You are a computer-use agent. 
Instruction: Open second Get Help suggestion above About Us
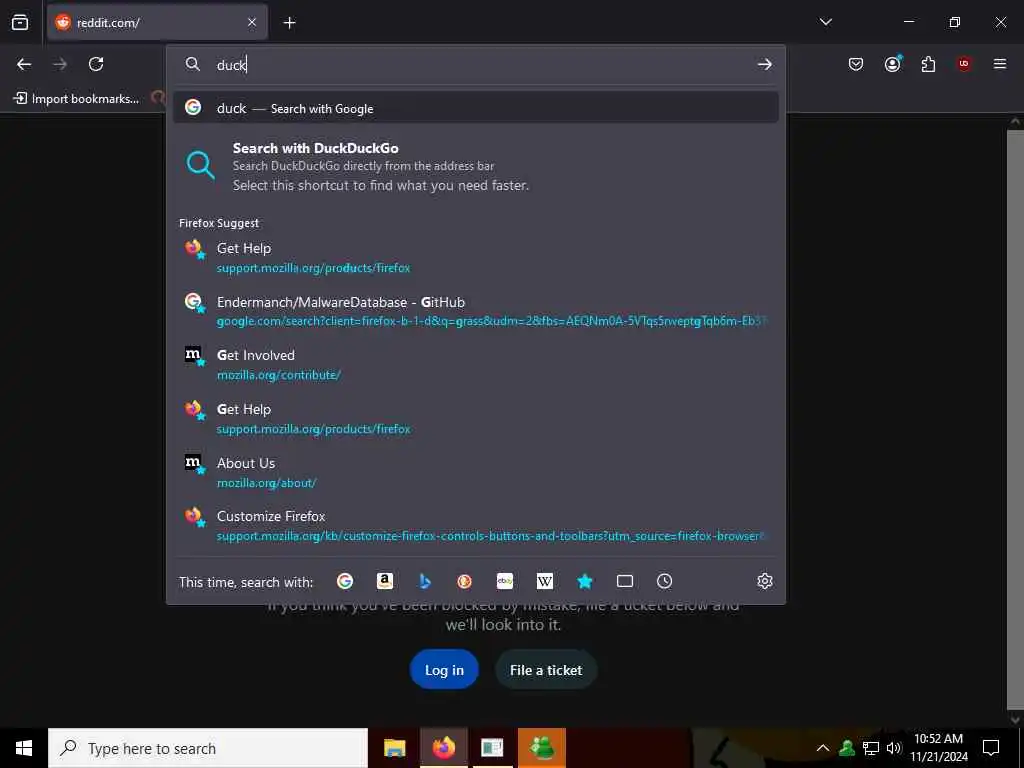click(476, 419)
